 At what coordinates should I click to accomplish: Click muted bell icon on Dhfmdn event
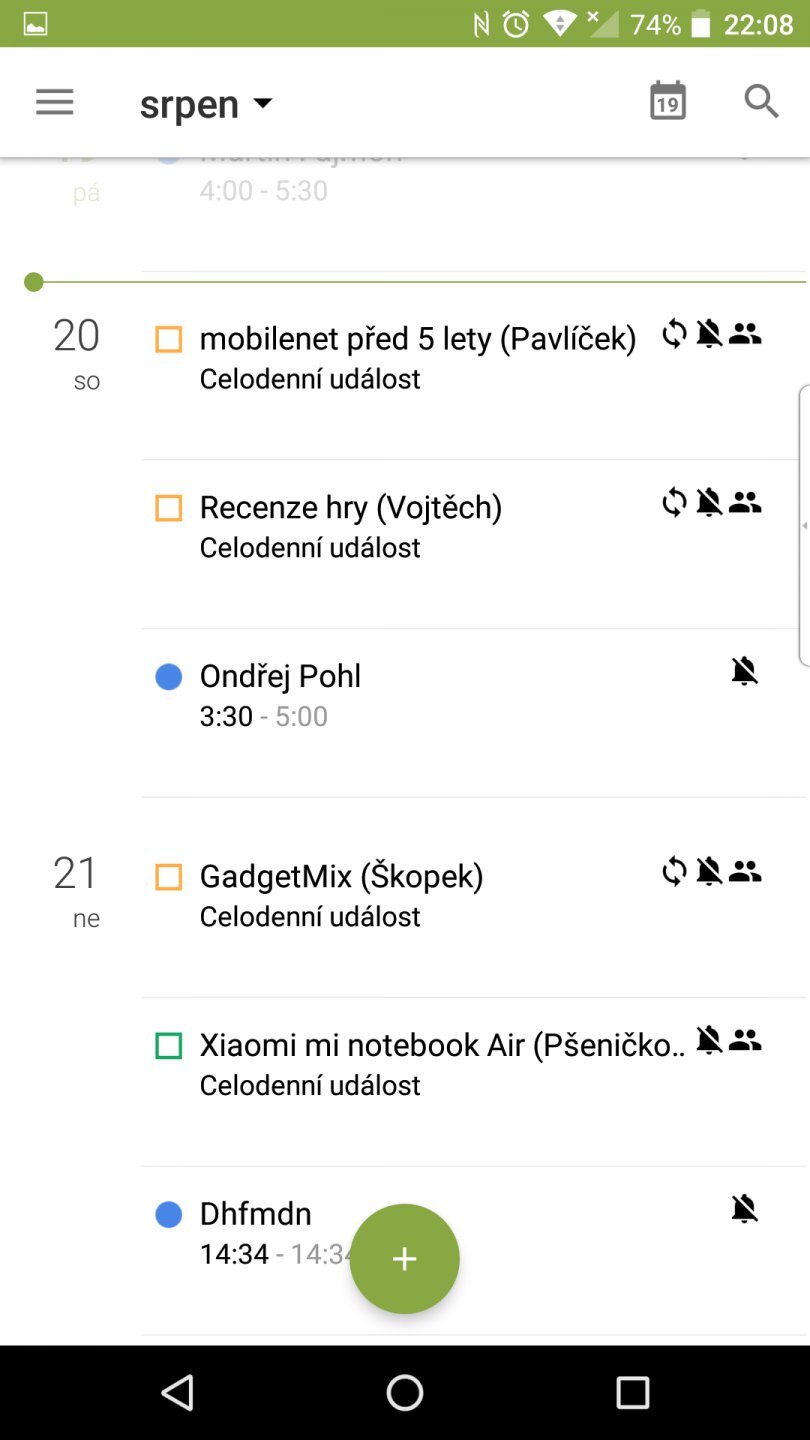[744, 1209]
